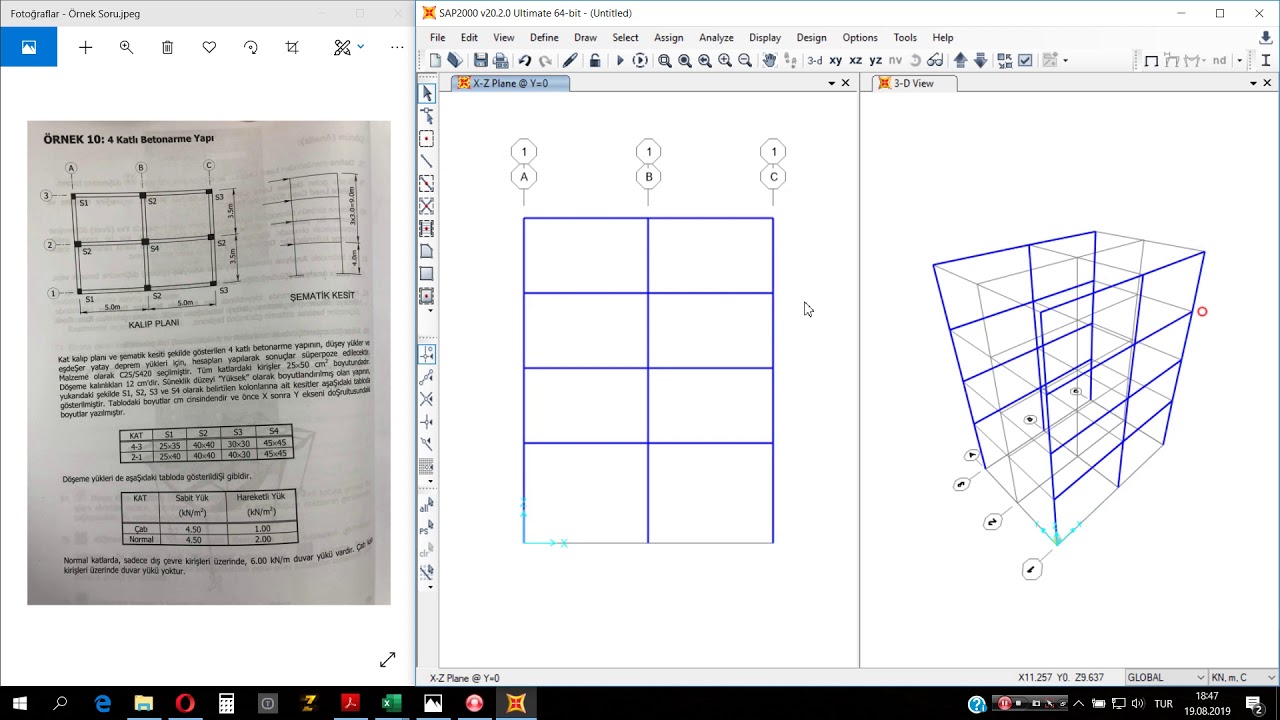Switch to the 3-D View tab
Image resolution: width=1280 pixels, height=720 pixels.
pos(913,83)
